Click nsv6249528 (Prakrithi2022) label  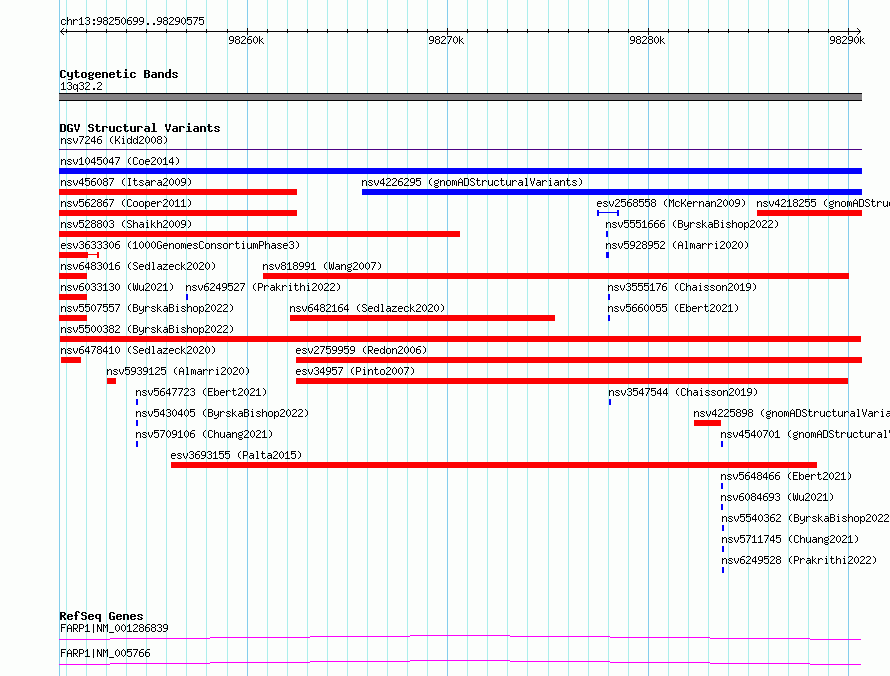point(799,560)
